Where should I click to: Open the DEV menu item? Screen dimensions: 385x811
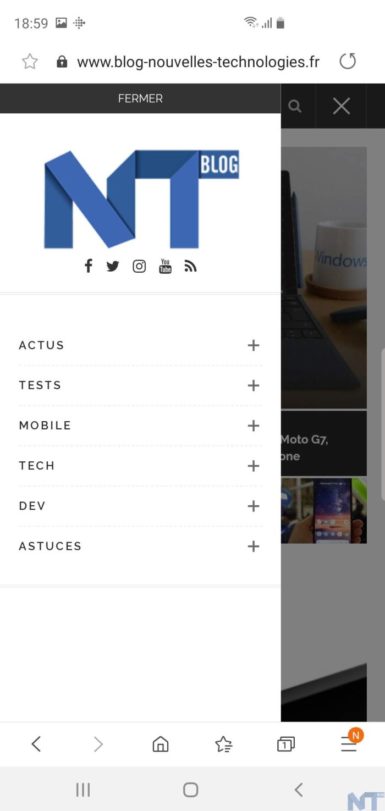(32, 506)
